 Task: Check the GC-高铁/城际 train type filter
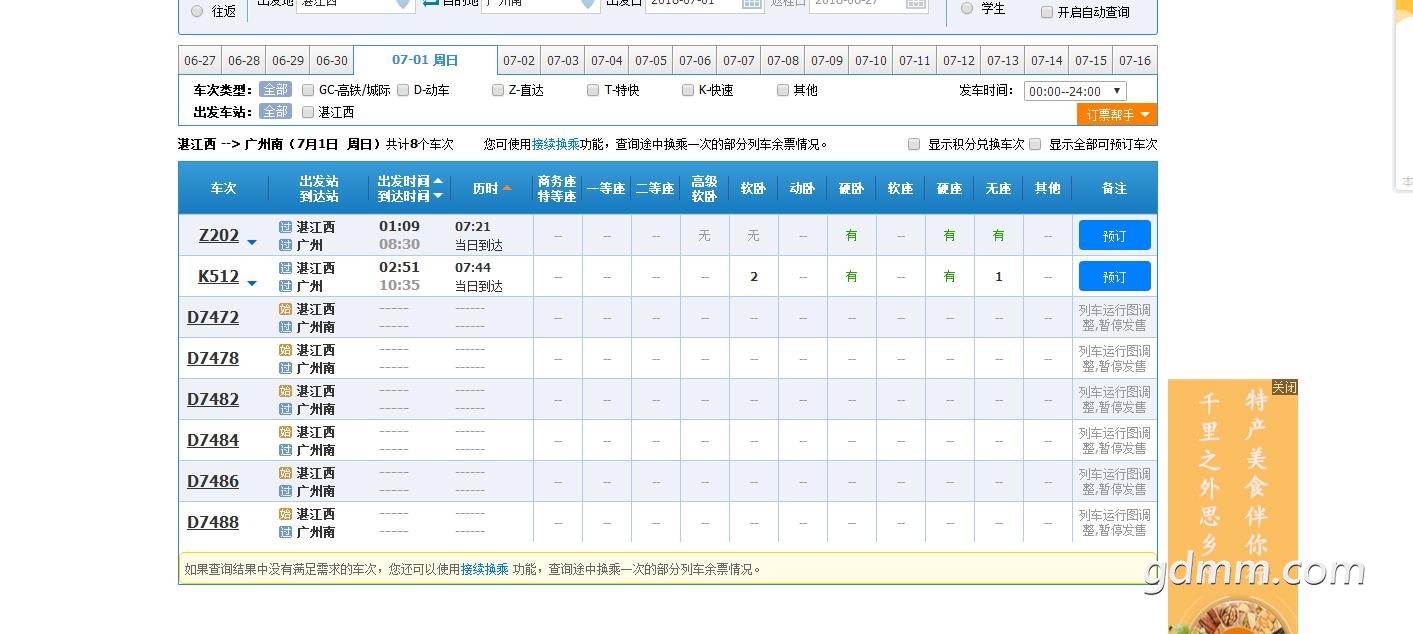[308, 90]
